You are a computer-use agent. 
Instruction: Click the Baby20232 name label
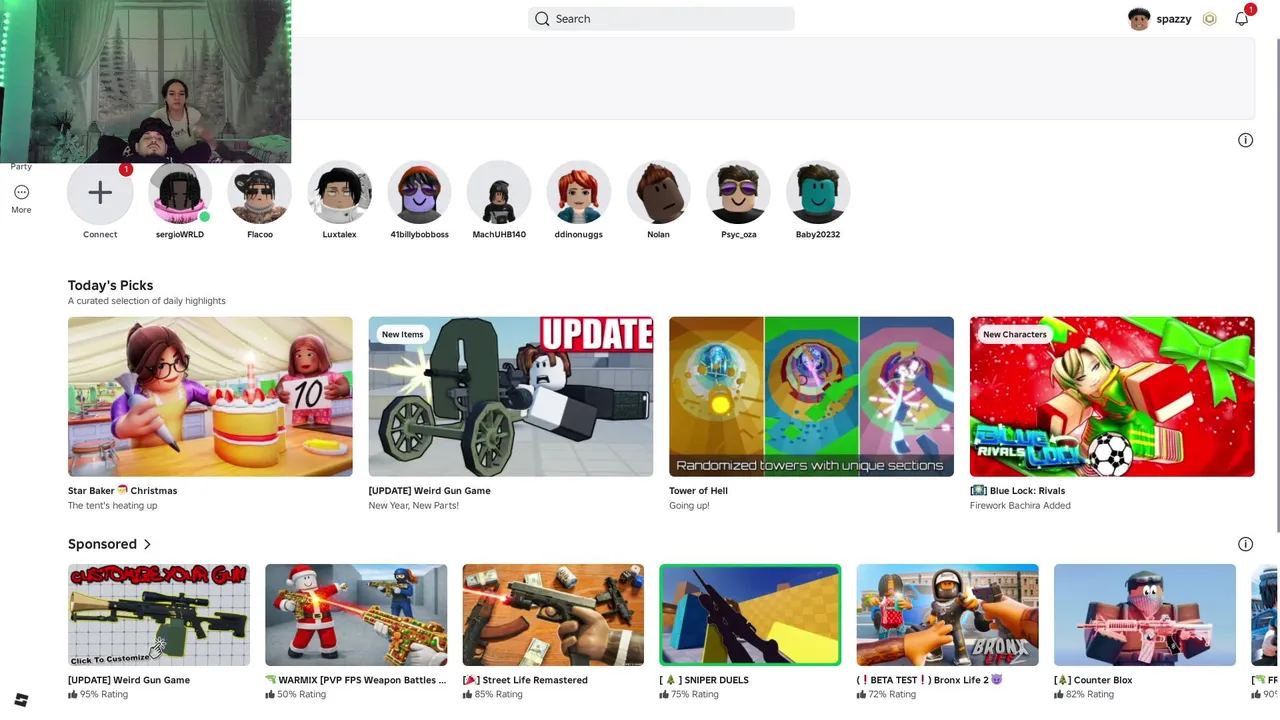point(818,235)
